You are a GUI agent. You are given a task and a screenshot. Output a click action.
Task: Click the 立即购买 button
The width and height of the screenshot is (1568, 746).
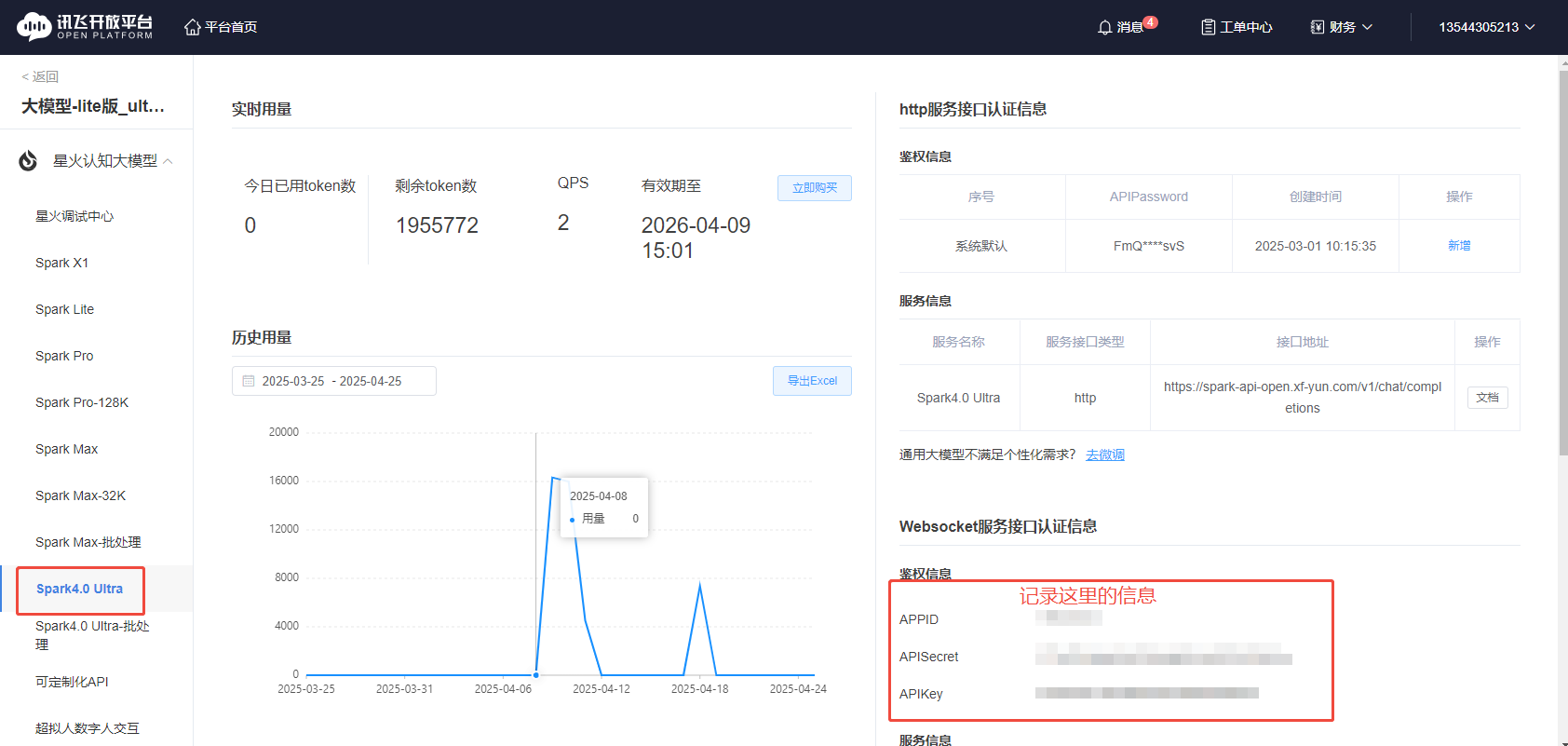tap(815, 188)
